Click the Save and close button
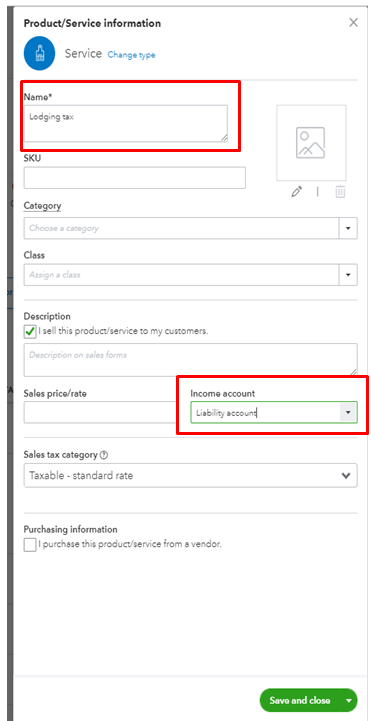Viewport: 371px width, 721px height. coord(300,700)
